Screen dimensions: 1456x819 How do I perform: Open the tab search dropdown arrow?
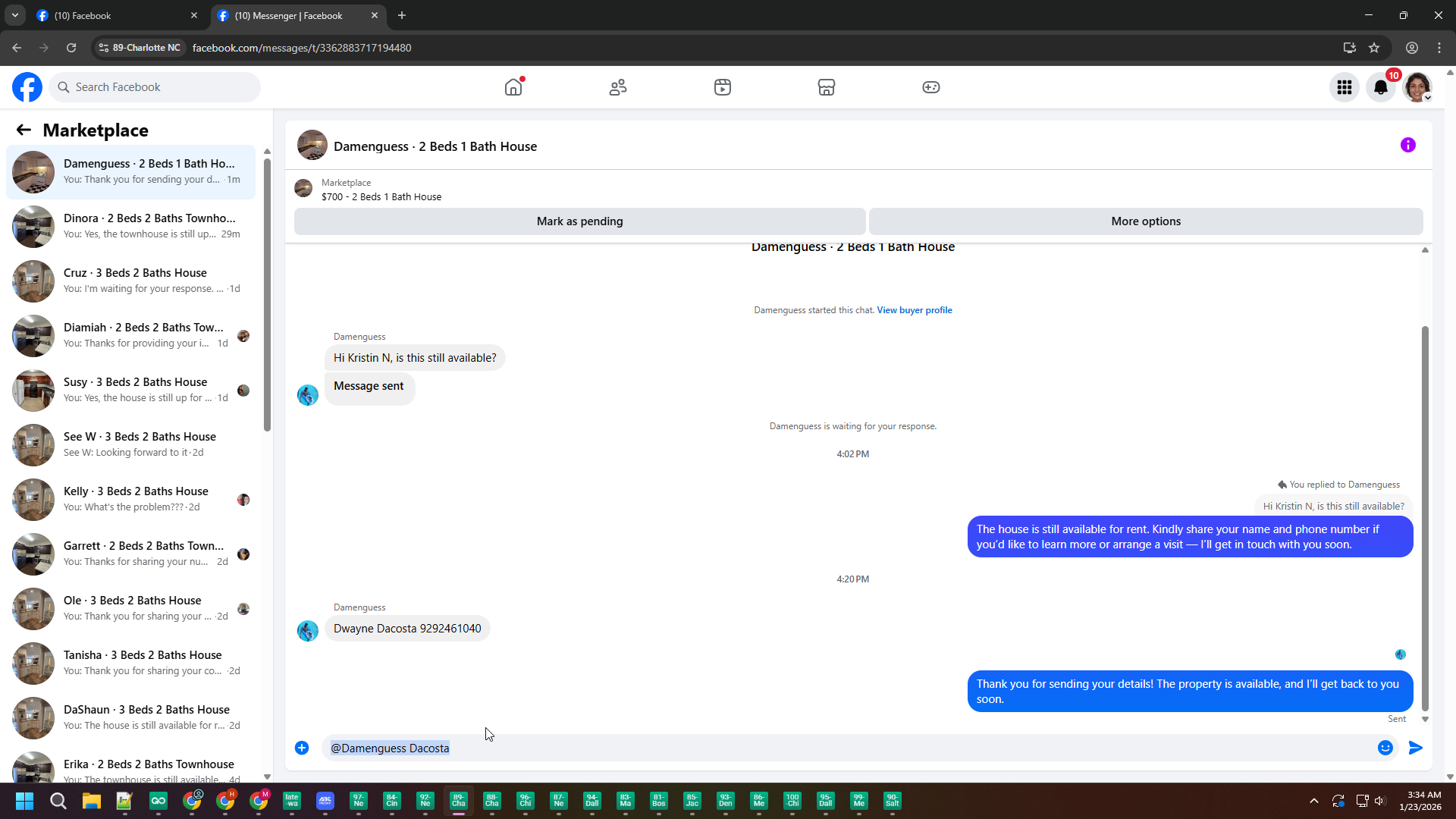click(14, 15)
